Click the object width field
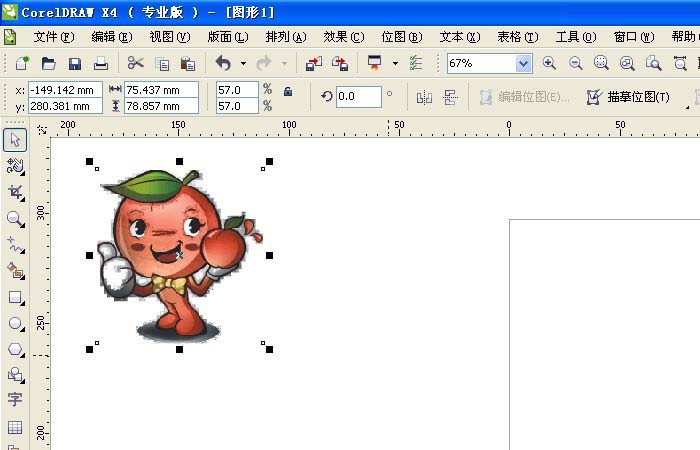The image size is (700, 450). pos(161,90)
